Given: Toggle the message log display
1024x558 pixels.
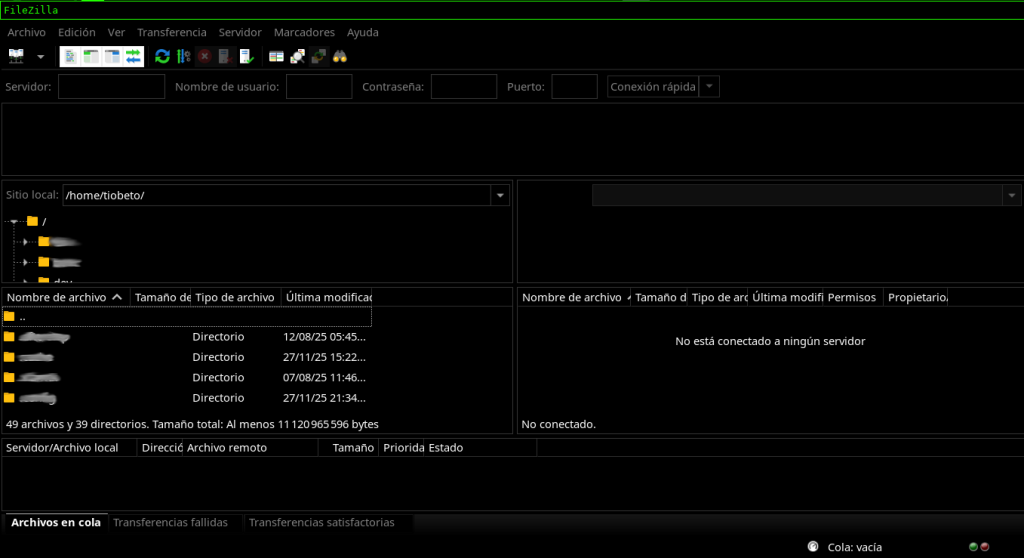Looking at the screenshot, I should (70, 57).
